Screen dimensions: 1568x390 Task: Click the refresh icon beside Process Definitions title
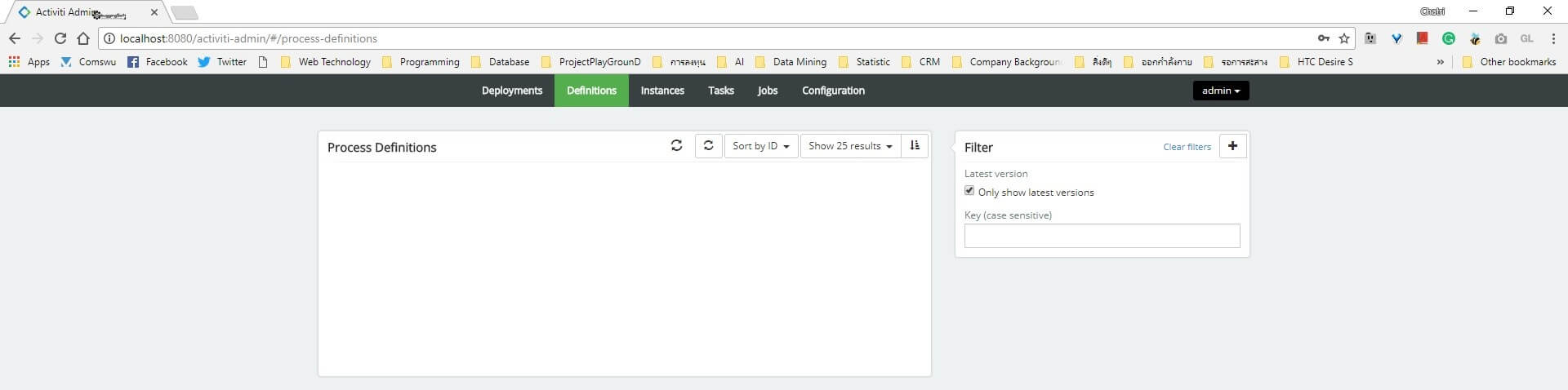[676, 146]
